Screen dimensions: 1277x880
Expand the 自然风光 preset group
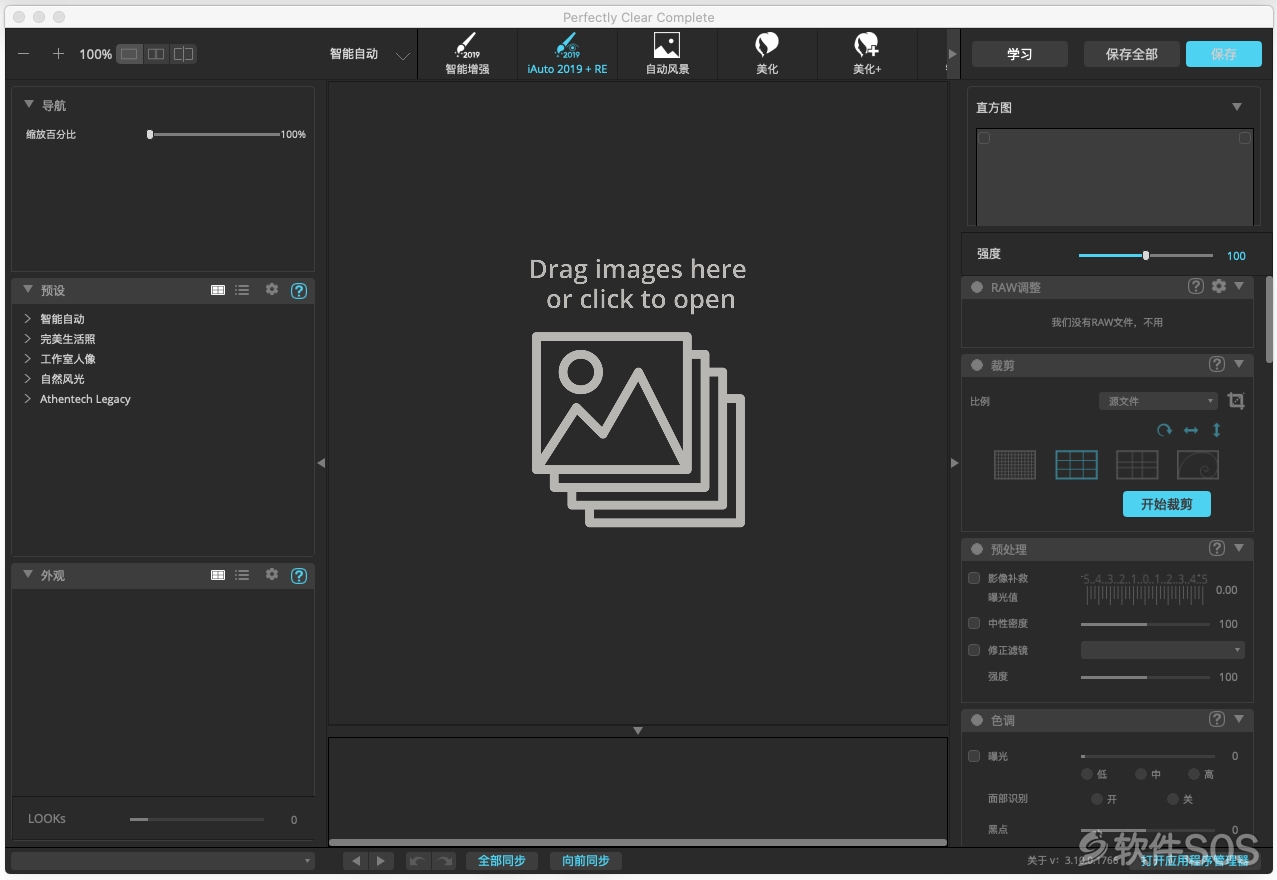pyautogui.click(x=27, y=379)
